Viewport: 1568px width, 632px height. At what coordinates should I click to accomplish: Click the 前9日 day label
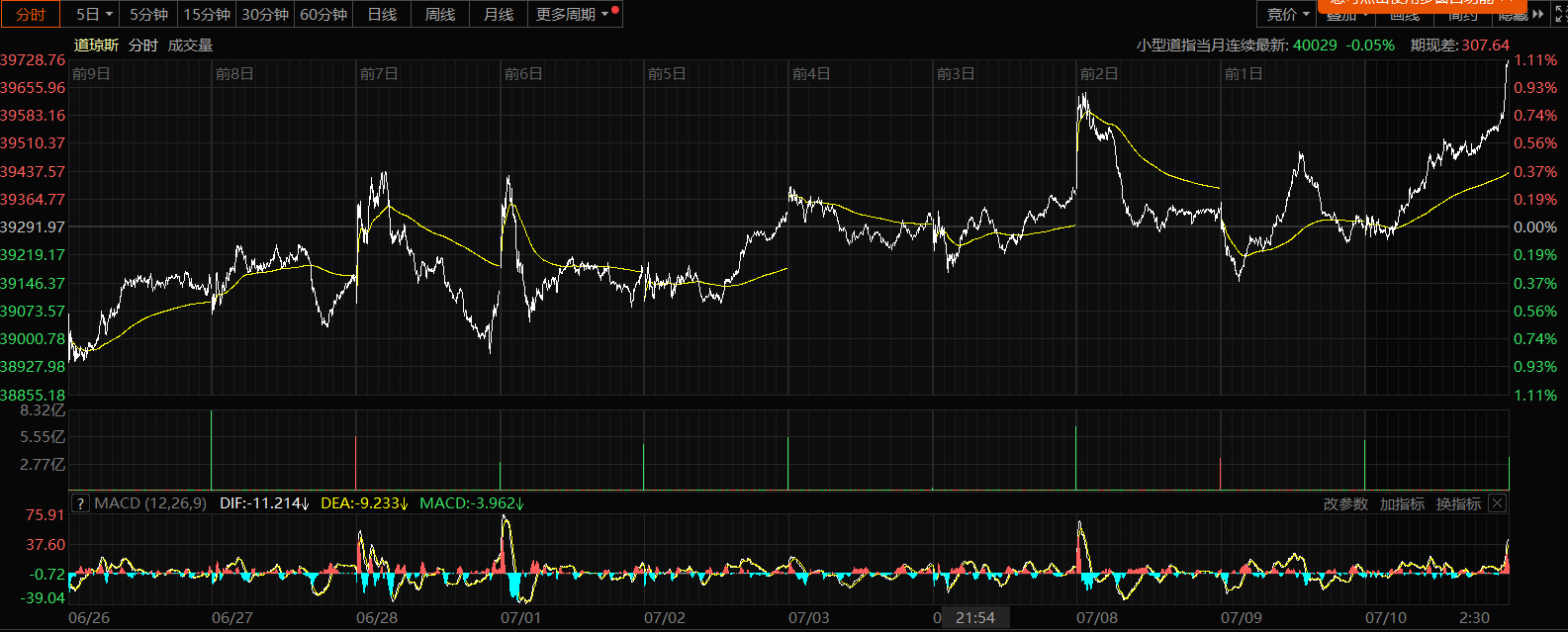pos(91,74)
